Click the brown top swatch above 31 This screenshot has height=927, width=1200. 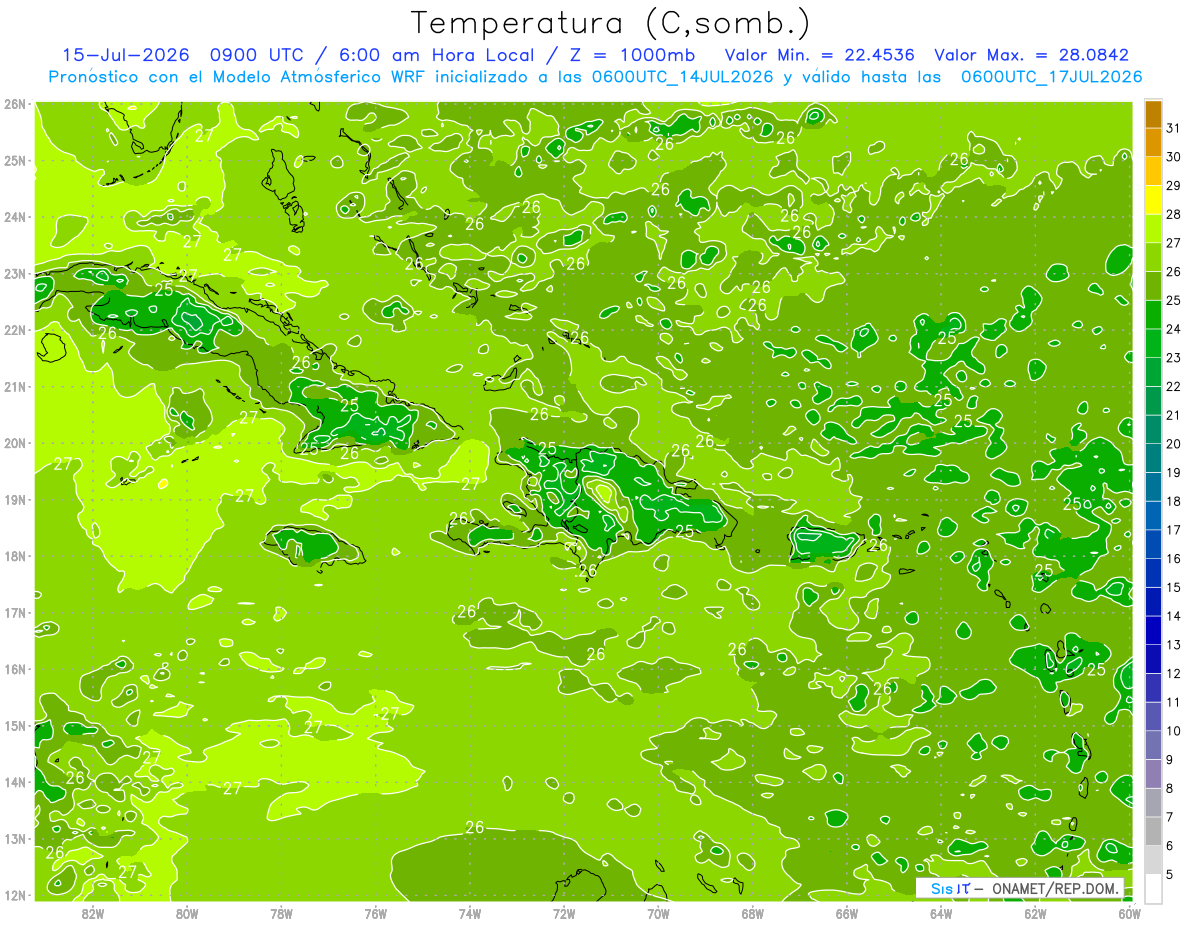point(1153,114)
